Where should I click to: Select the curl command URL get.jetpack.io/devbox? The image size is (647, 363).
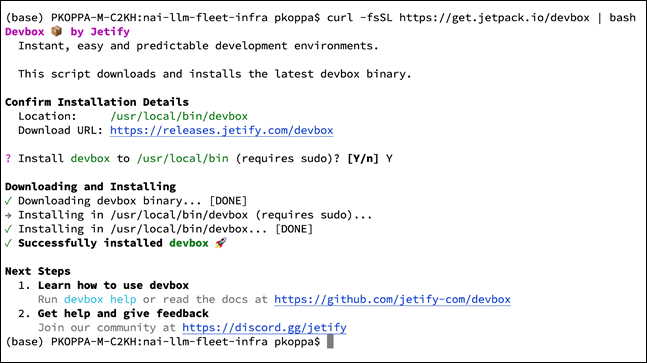[x=494, y=18]
